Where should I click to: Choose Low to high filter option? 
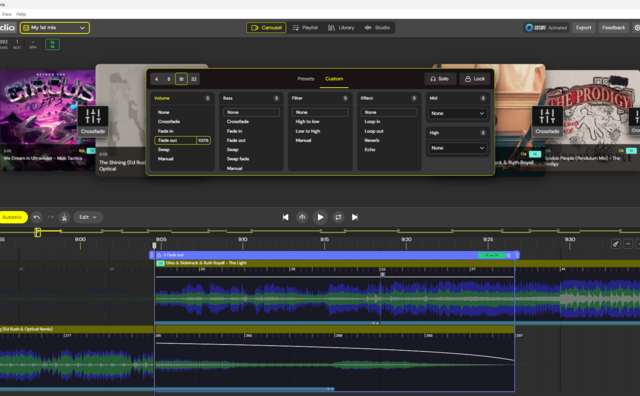pyautogui.click(x=307, y=131)
